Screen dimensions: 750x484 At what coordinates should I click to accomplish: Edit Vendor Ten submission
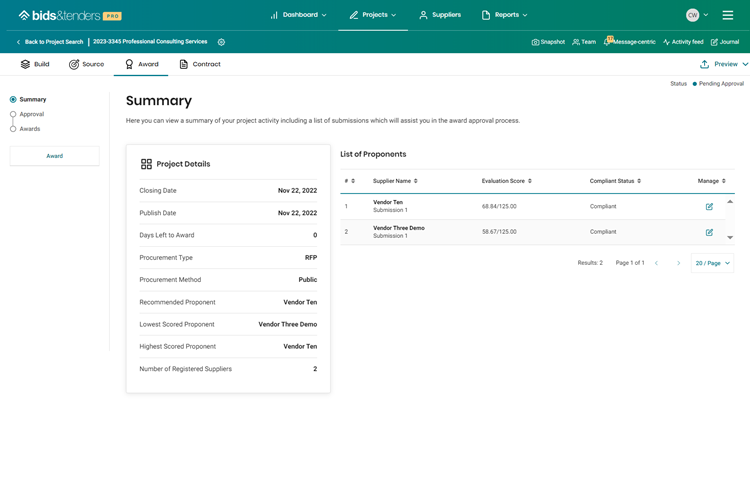coord(709,207)
